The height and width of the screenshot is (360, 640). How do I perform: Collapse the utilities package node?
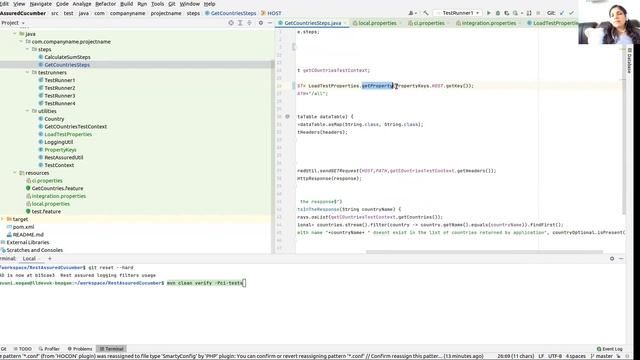coord(28,111)
